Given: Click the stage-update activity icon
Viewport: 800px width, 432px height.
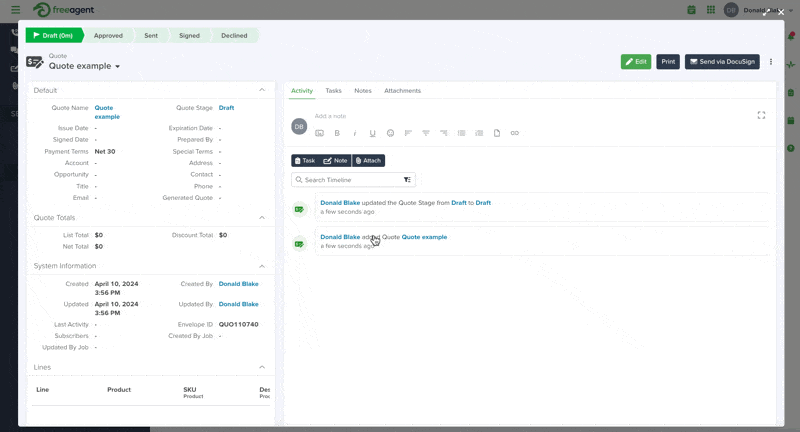Looking at the screenshot, I should tap(299, 209).
